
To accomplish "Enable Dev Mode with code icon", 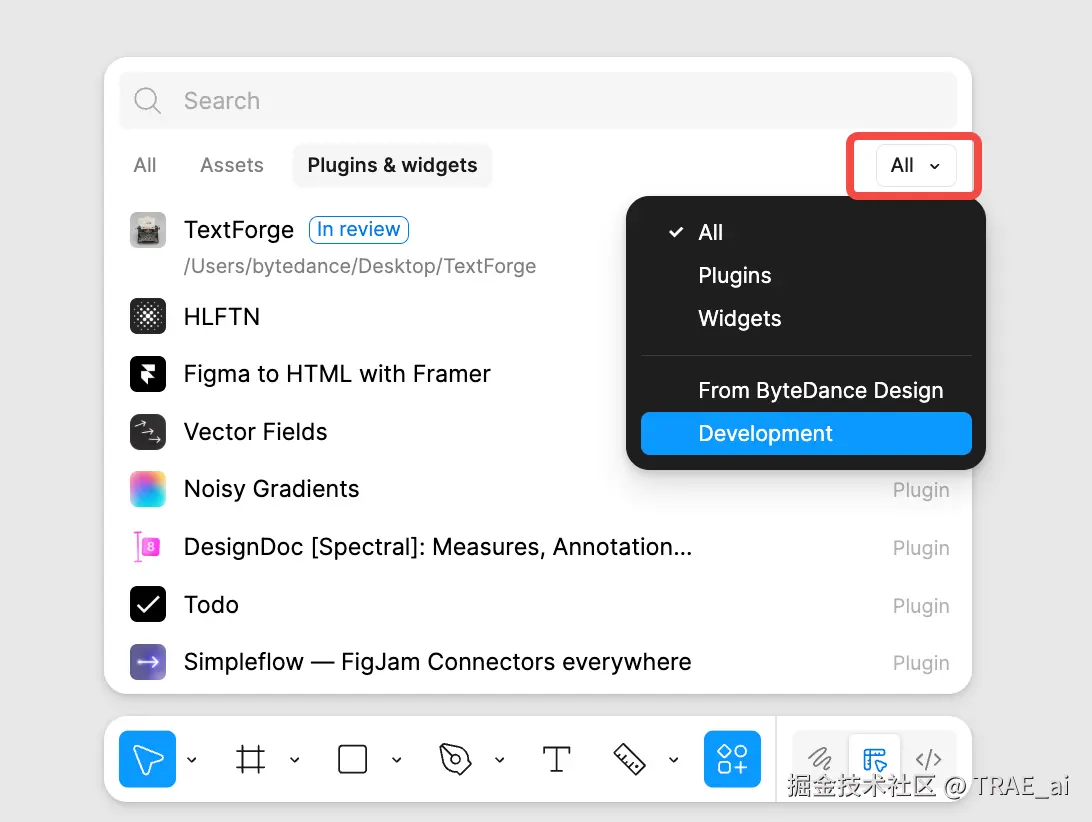I will [929, 759].
